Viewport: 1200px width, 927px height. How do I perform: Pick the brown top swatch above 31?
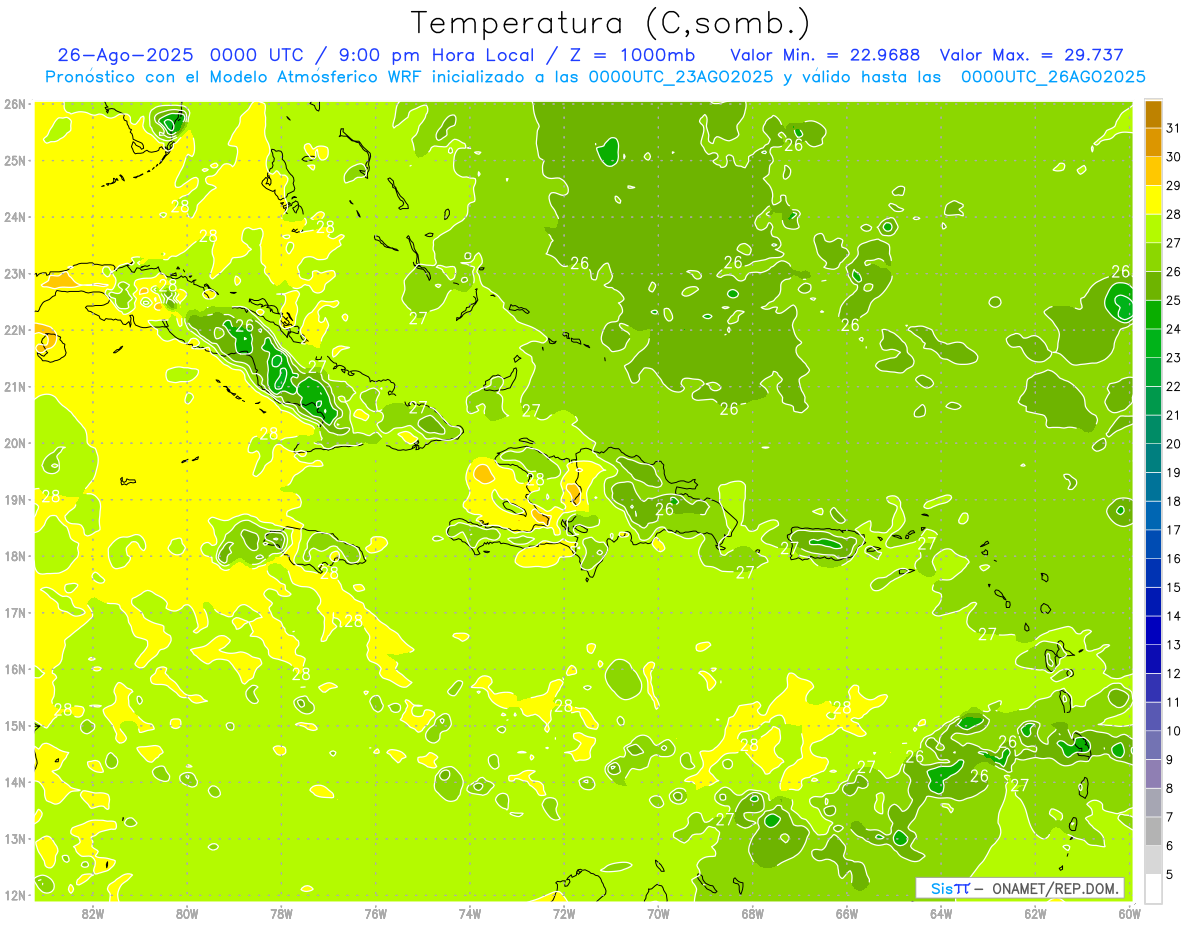click(x=1153, y=114)
